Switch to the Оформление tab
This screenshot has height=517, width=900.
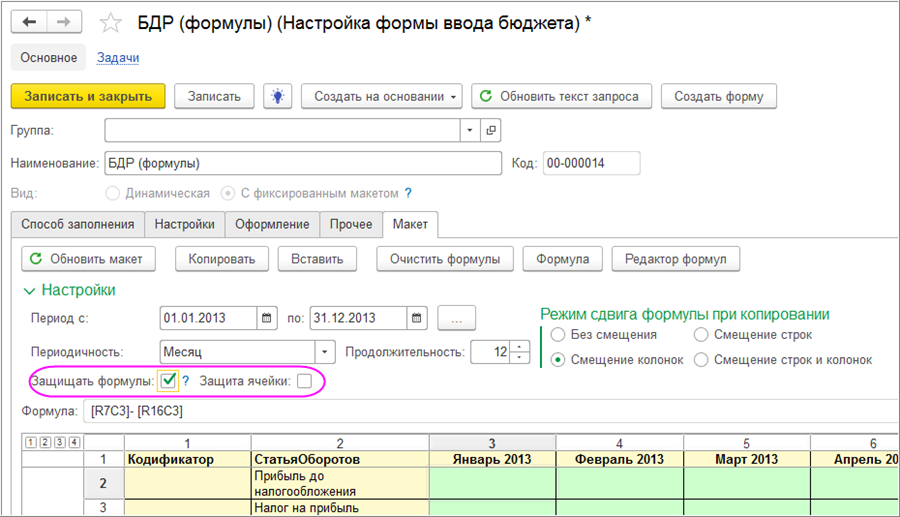(x=272, y=225)
